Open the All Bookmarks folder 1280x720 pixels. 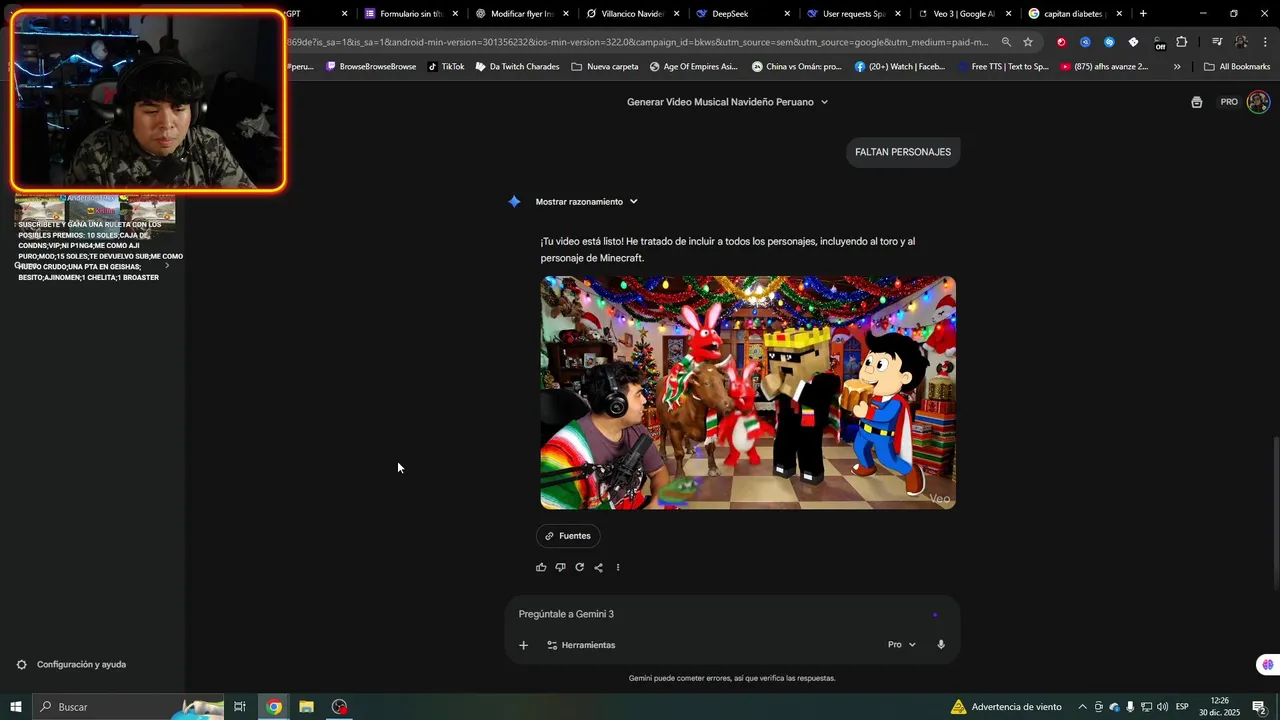pos(1237,67)
